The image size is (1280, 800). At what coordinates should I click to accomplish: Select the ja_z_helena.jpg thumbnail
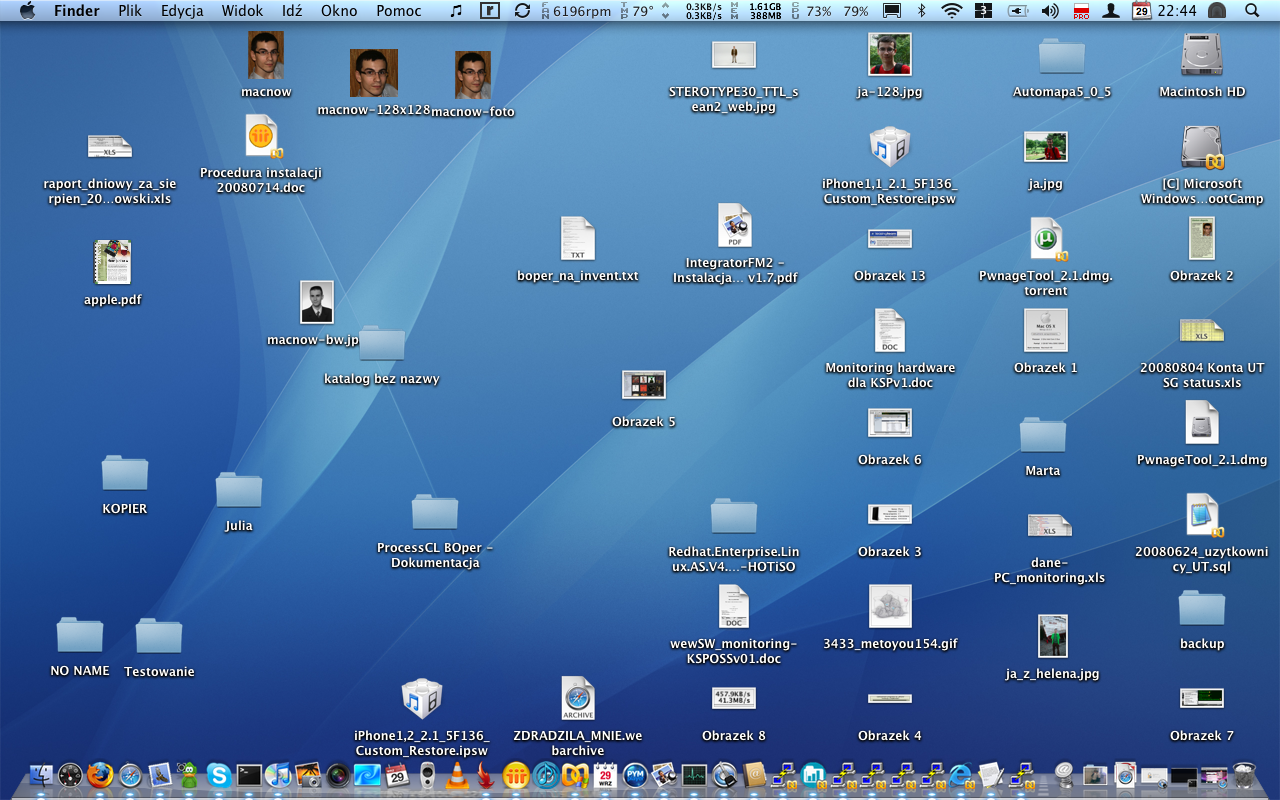point(1052,637)
